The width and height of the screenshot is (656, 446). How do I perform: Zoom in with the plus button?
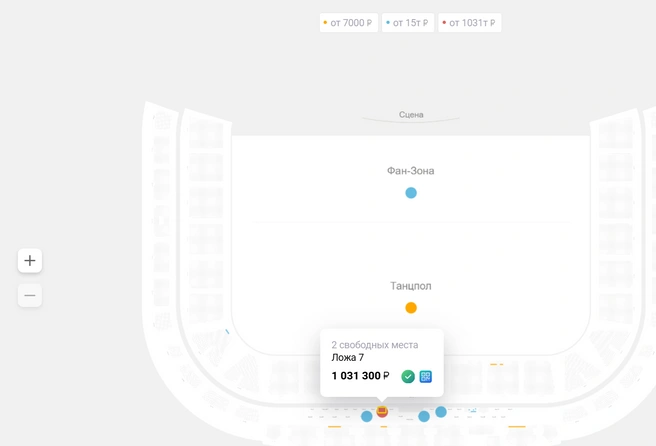click(30, 261)
